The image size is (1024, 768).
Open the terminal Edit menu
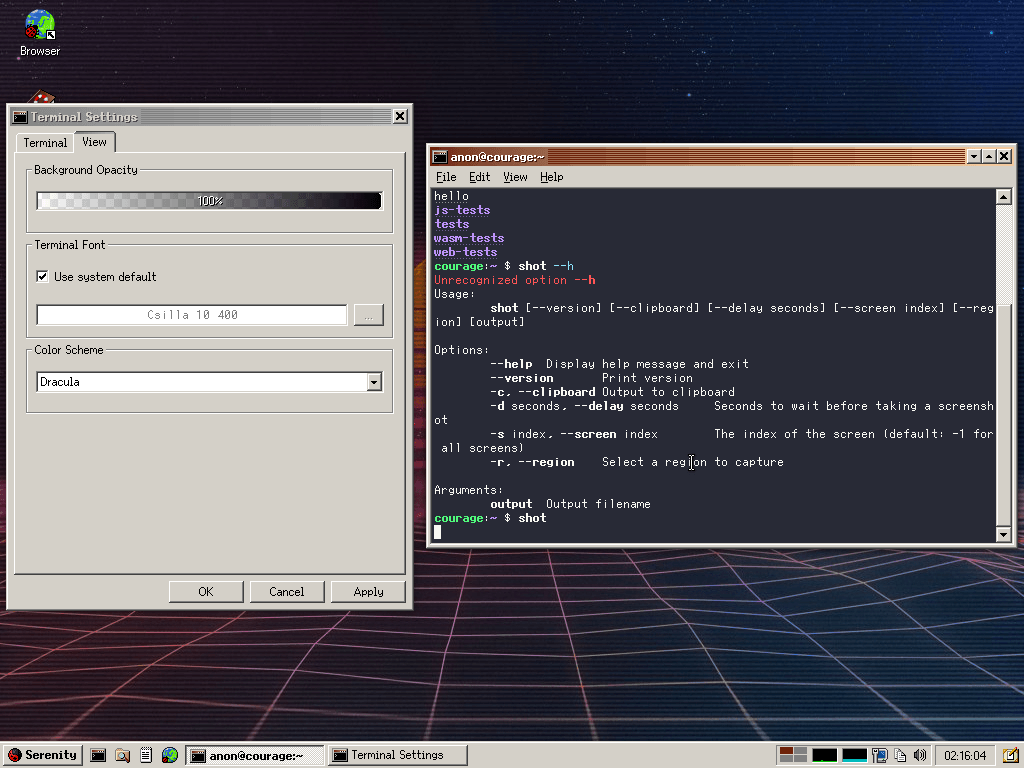coord(480,177)
